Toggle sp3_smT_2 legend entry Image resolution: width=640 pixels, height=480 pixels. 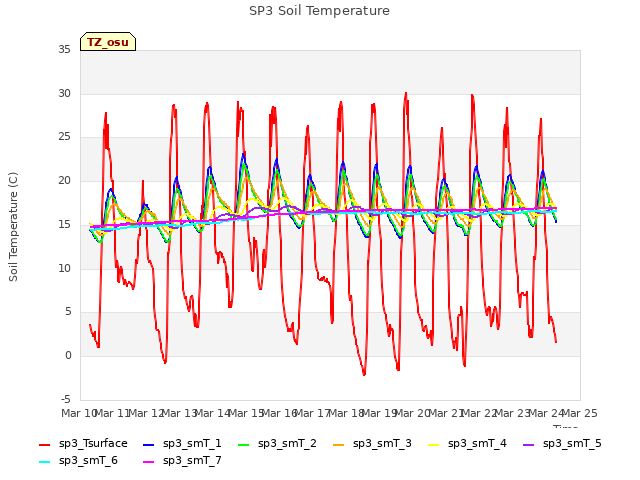(x=277, y=444)
